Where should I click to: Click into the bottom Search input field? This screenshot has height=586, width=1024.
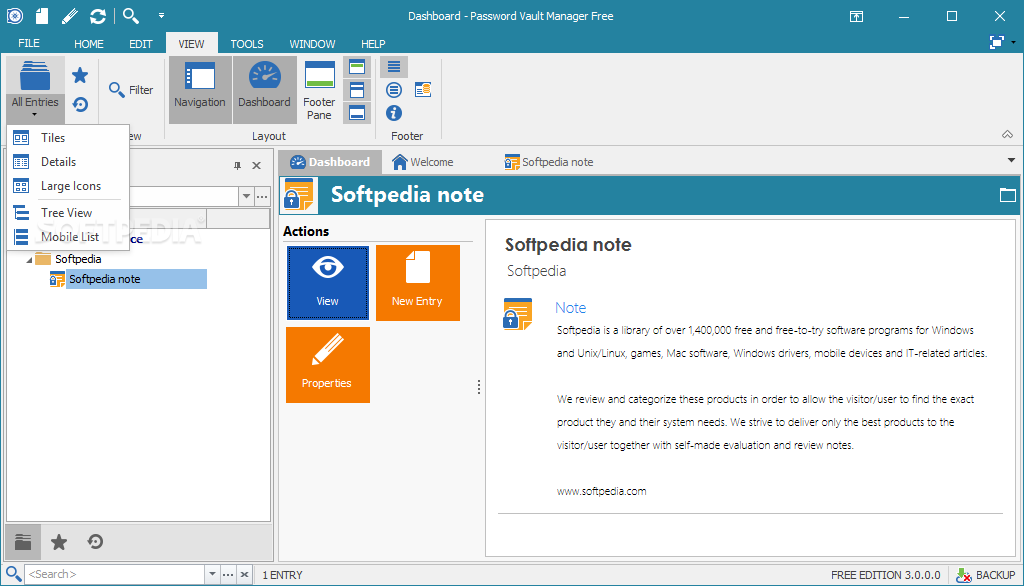tap(115, 574)
